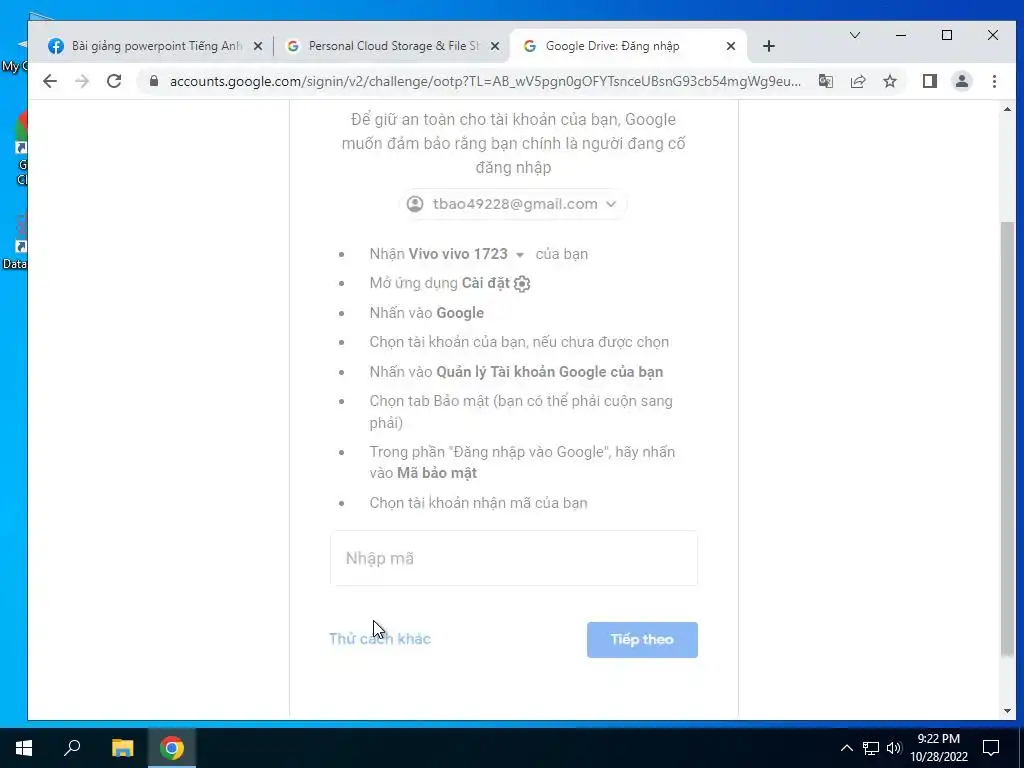Viewport: 1024px width, 768px height.
Task: Share this page from address bar
Action: coord(857,81)
